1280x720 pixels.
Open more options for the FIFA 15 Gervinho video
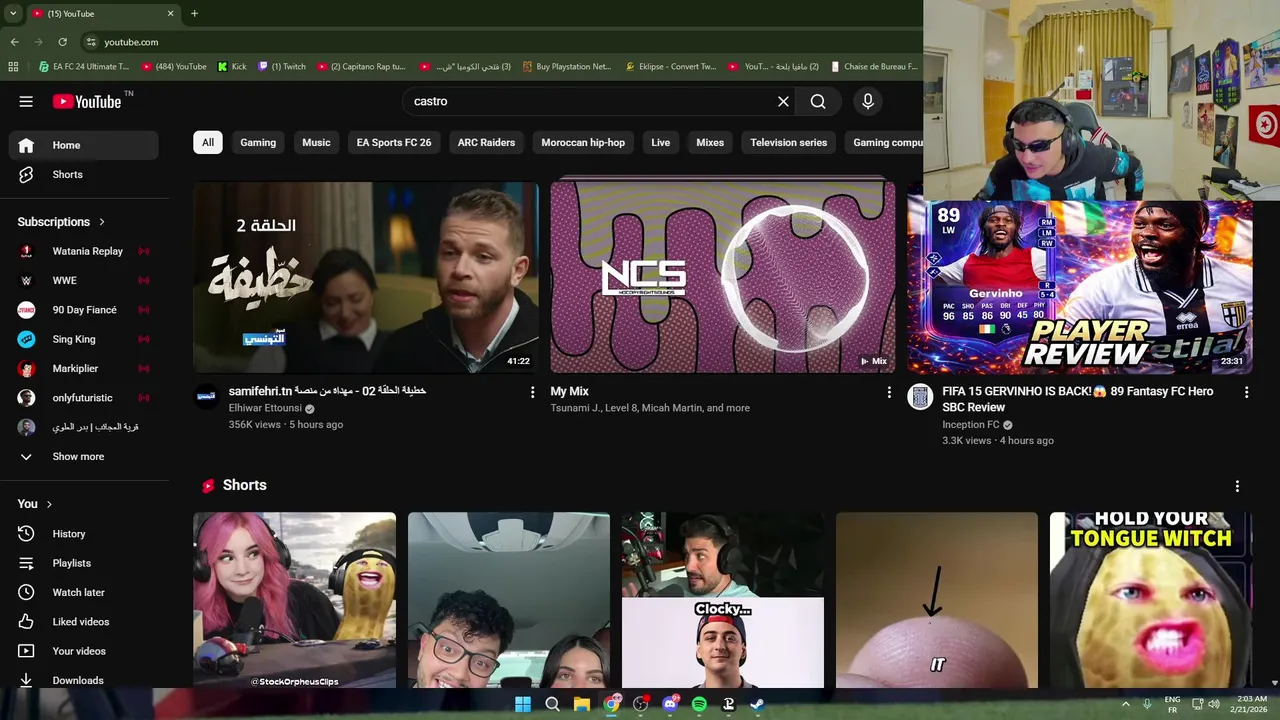1246,393
